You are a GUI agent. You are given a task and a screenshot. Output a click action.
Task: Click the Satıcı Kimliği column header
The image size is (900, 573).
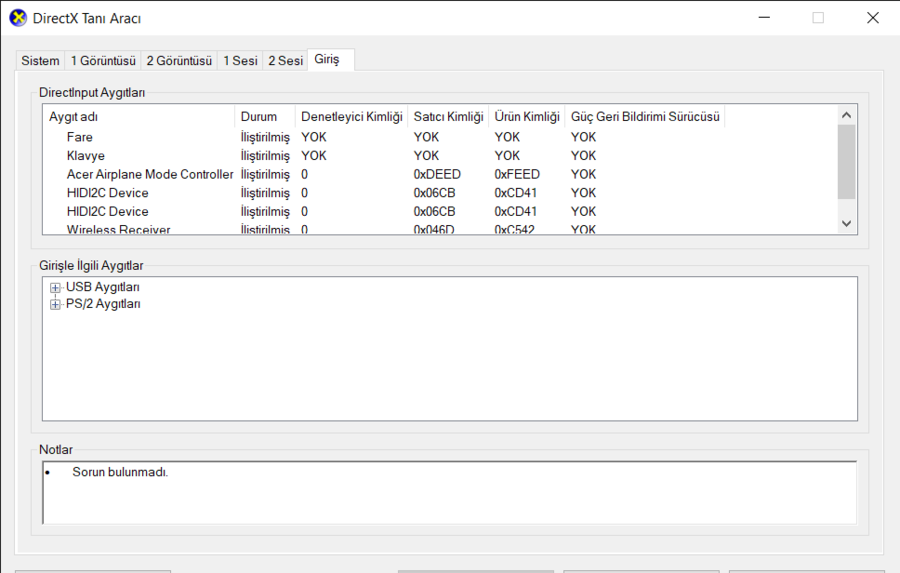[447, 117]
